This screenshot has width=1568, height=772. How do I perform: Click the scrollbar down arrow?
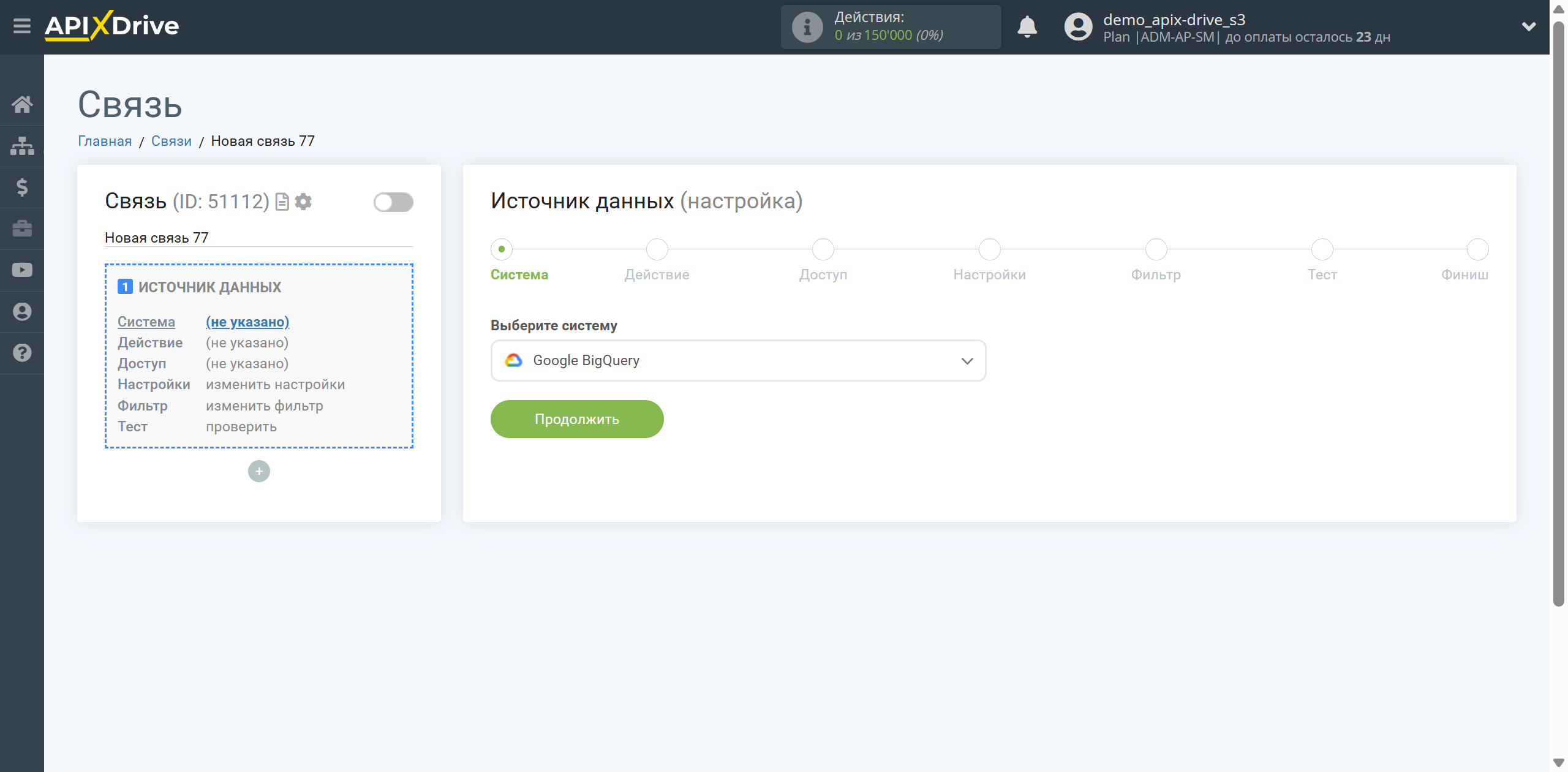tap(1558, 763)
